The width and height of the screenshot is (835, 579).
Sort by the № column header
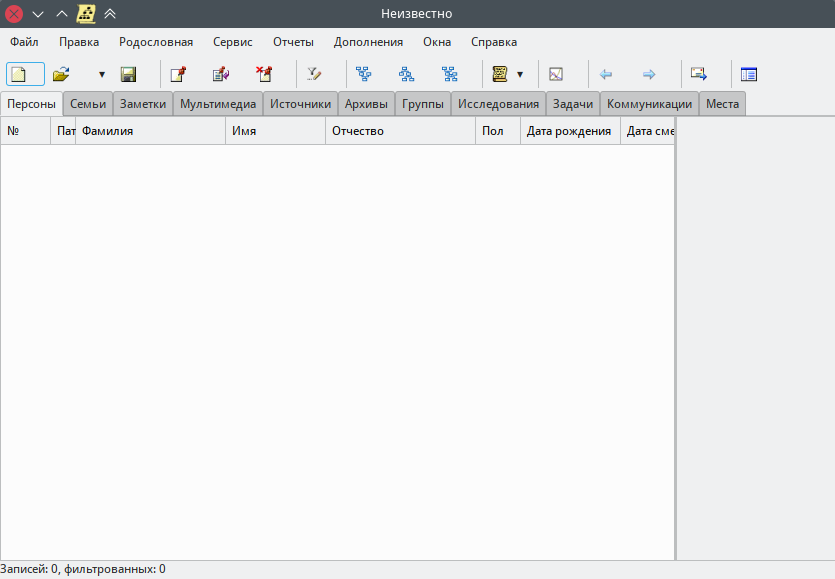tap(26, 131)
